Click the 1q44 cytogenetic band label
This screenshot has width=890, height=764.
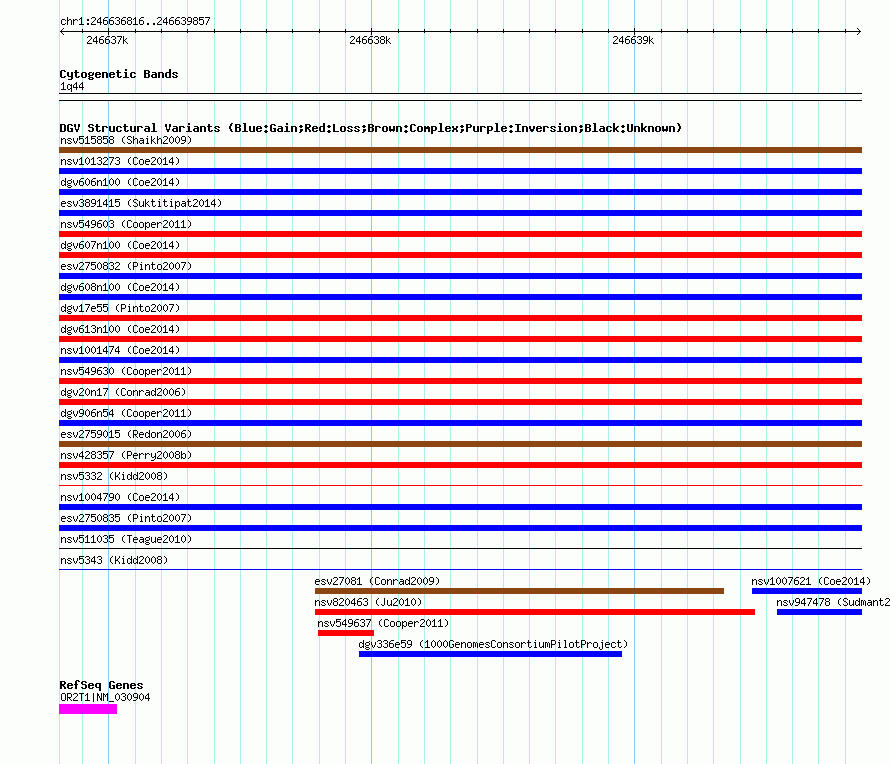[x=72, y=86]
